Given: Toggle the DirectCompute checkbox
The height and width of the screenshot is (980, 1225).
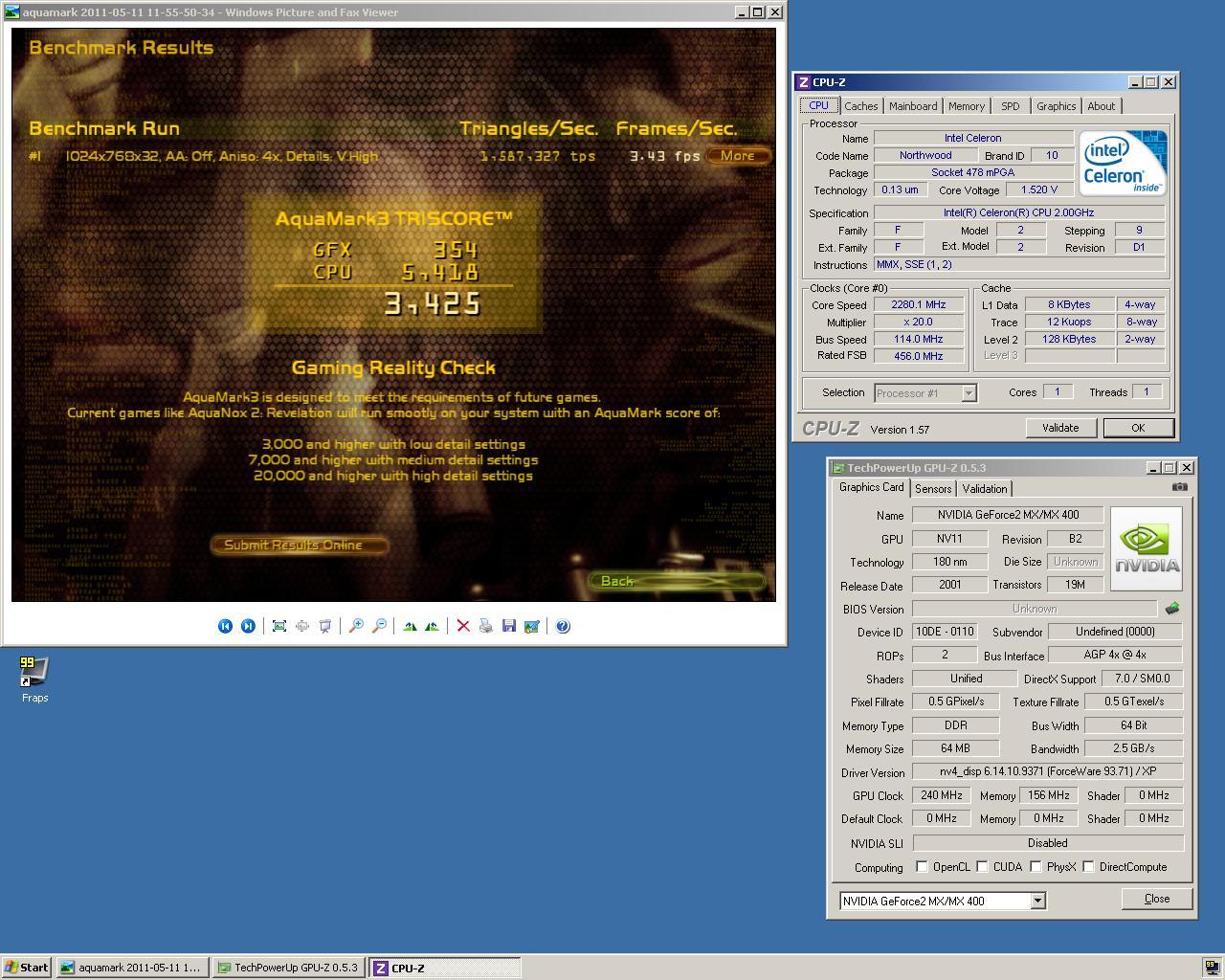Looking at the screenshot, I should [x=1088, y=867].
